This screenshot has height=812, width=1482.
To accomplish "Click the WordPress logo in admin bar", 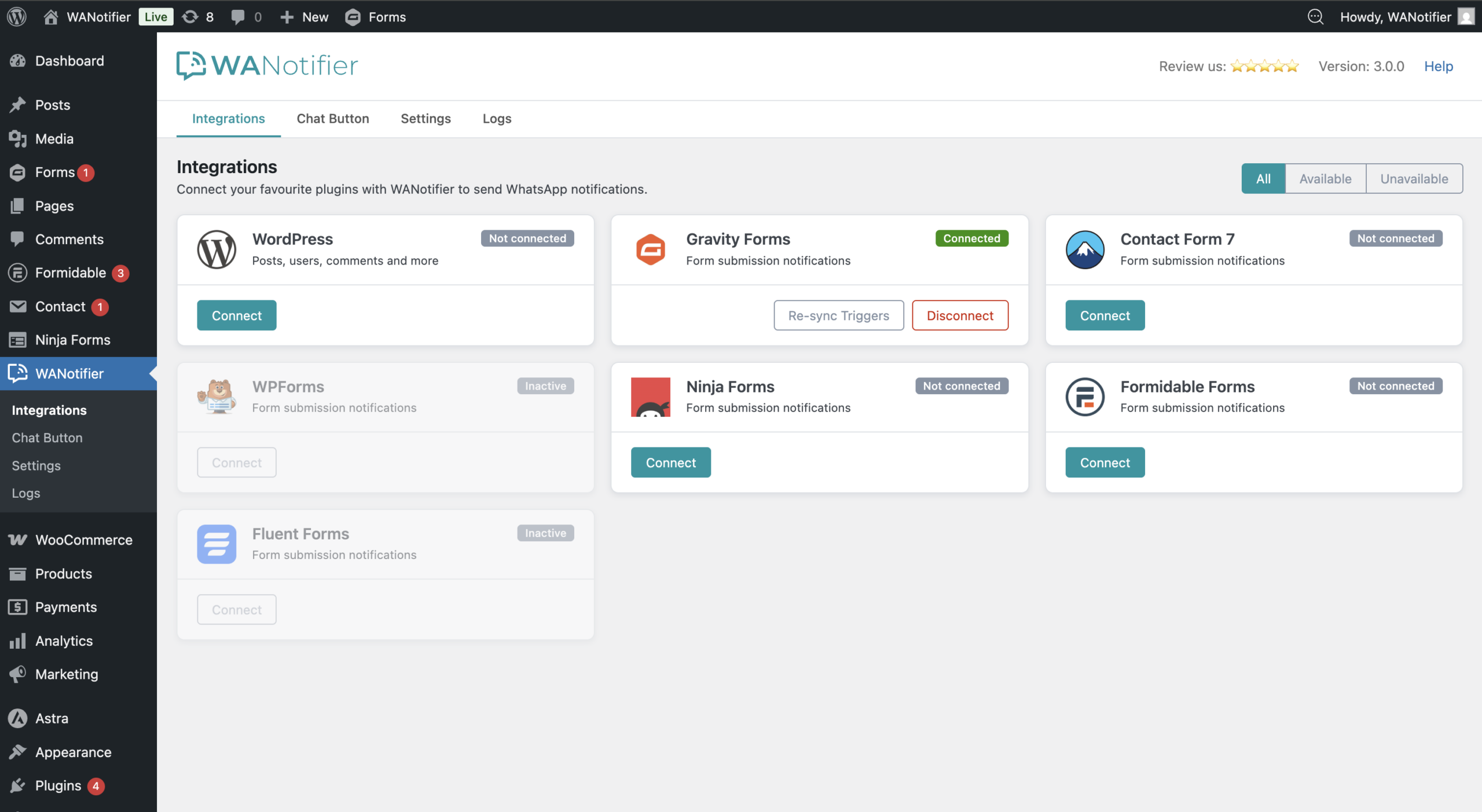I will tap(17, 17).
